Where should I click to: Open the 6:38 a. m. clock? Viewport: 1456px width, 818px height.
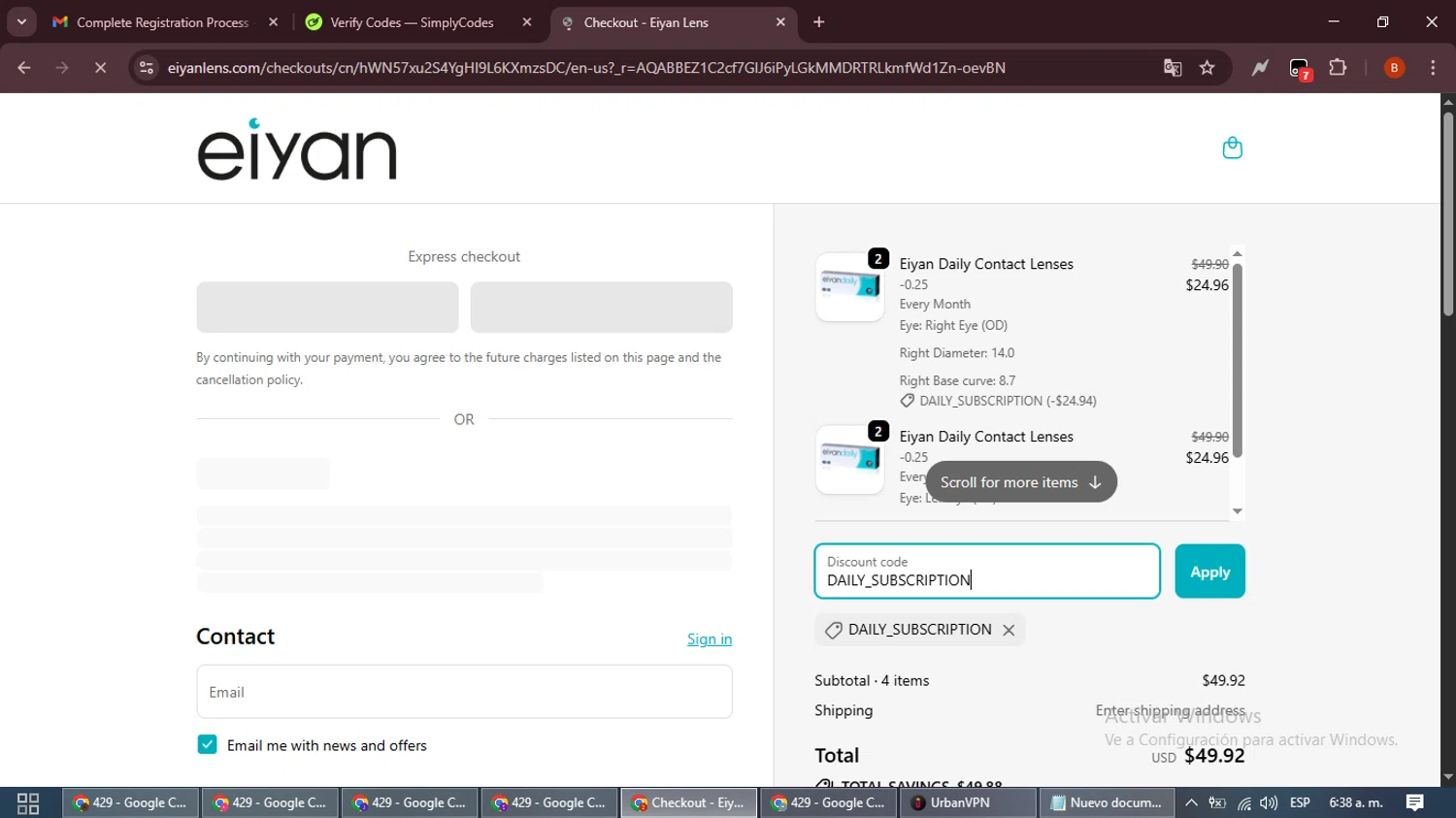1356,803
